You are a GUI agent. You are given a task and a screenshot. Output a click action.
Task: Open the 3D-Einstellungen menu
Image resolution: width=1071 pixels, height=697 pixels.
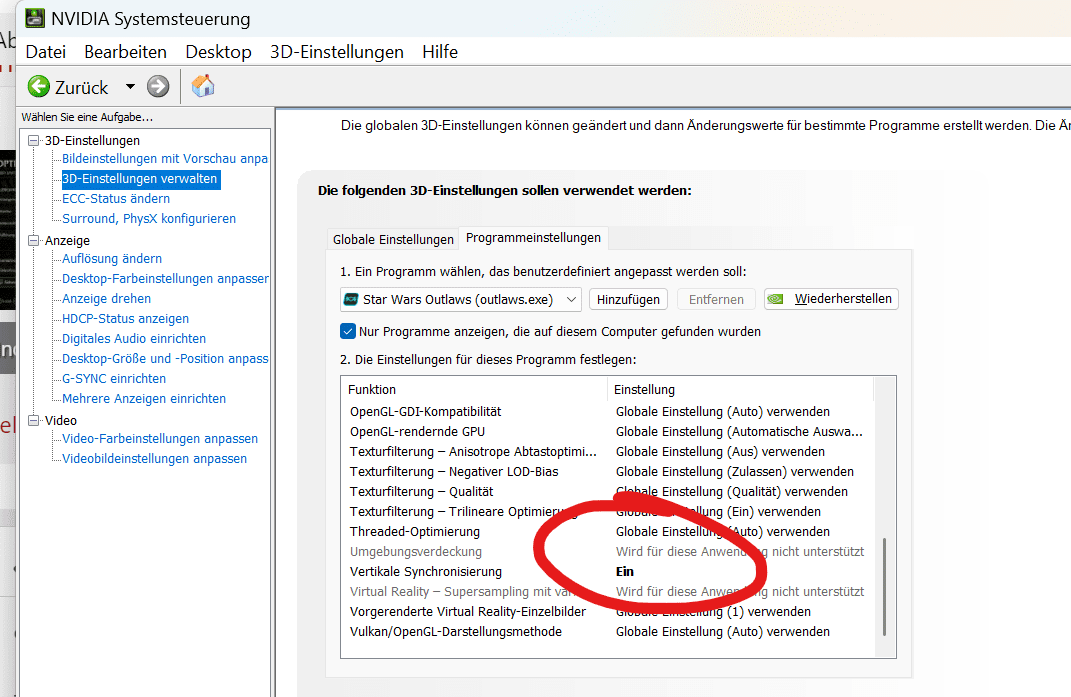click(337, 52)
